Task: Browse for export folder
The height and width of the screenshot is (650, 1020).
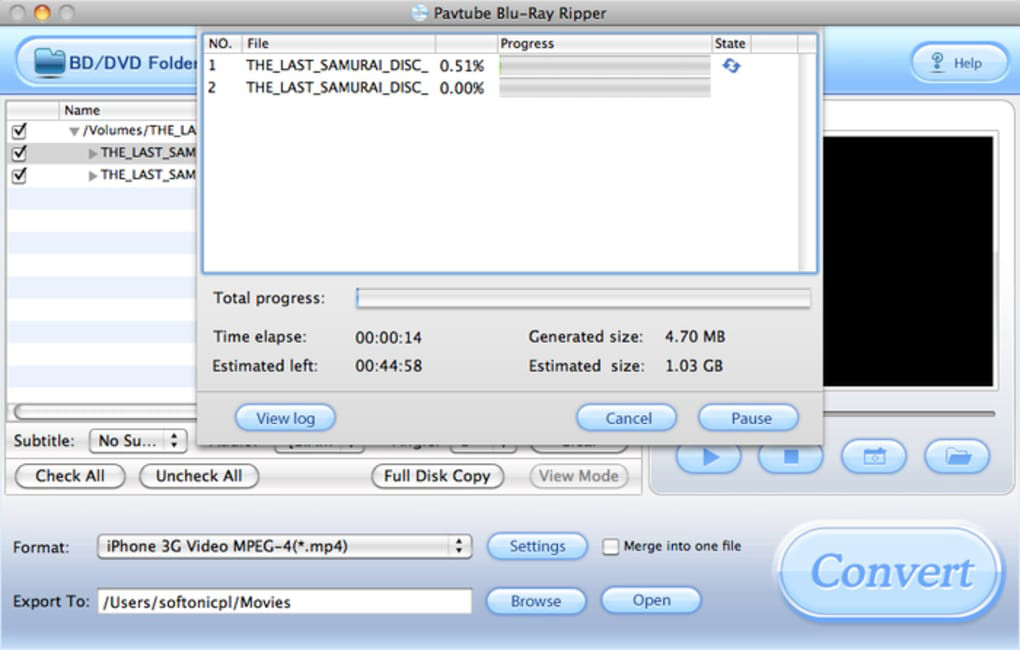Action: tap(536, 601)
